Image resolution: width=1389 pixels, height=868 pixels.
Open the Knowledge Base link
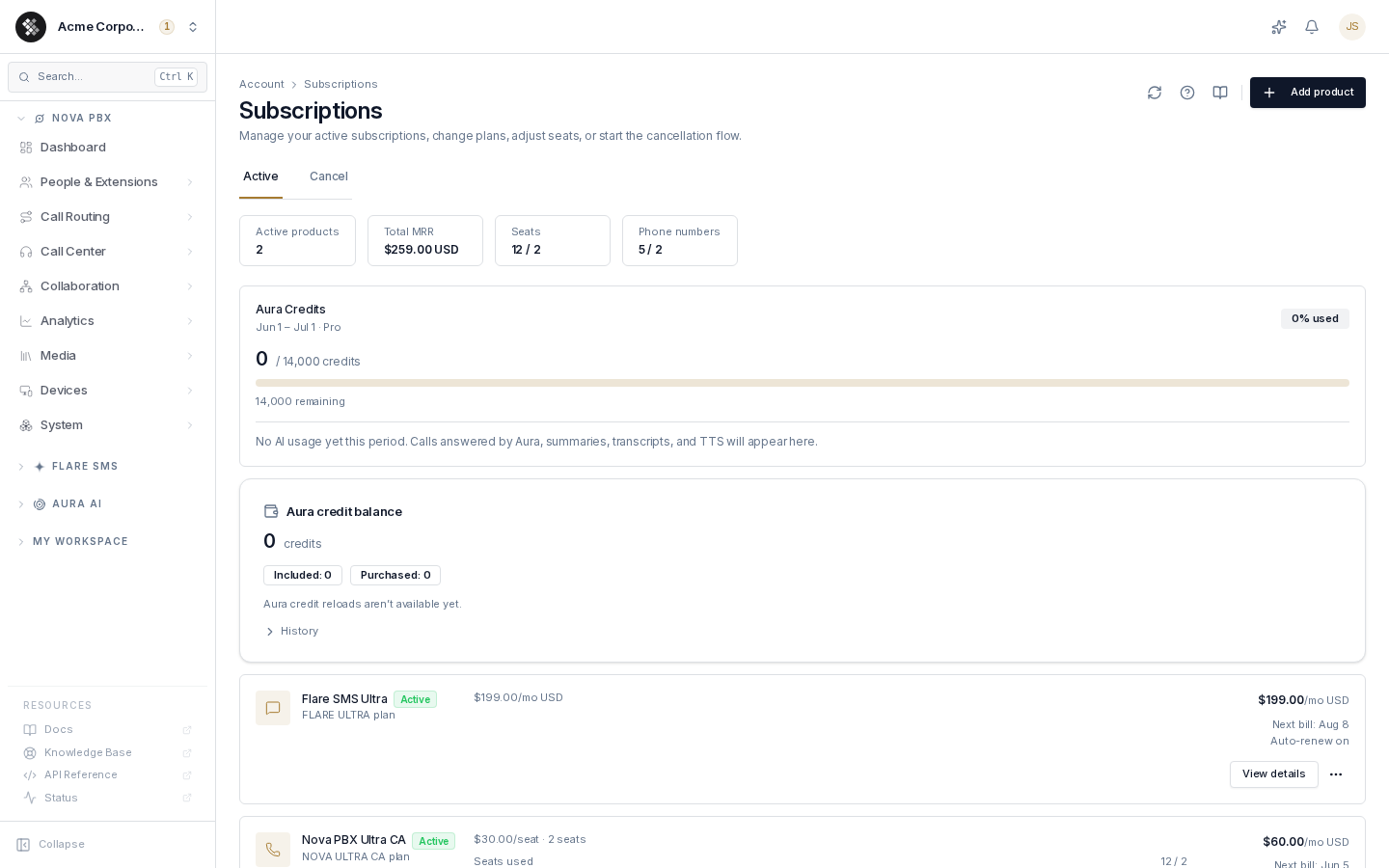(107, 753)
